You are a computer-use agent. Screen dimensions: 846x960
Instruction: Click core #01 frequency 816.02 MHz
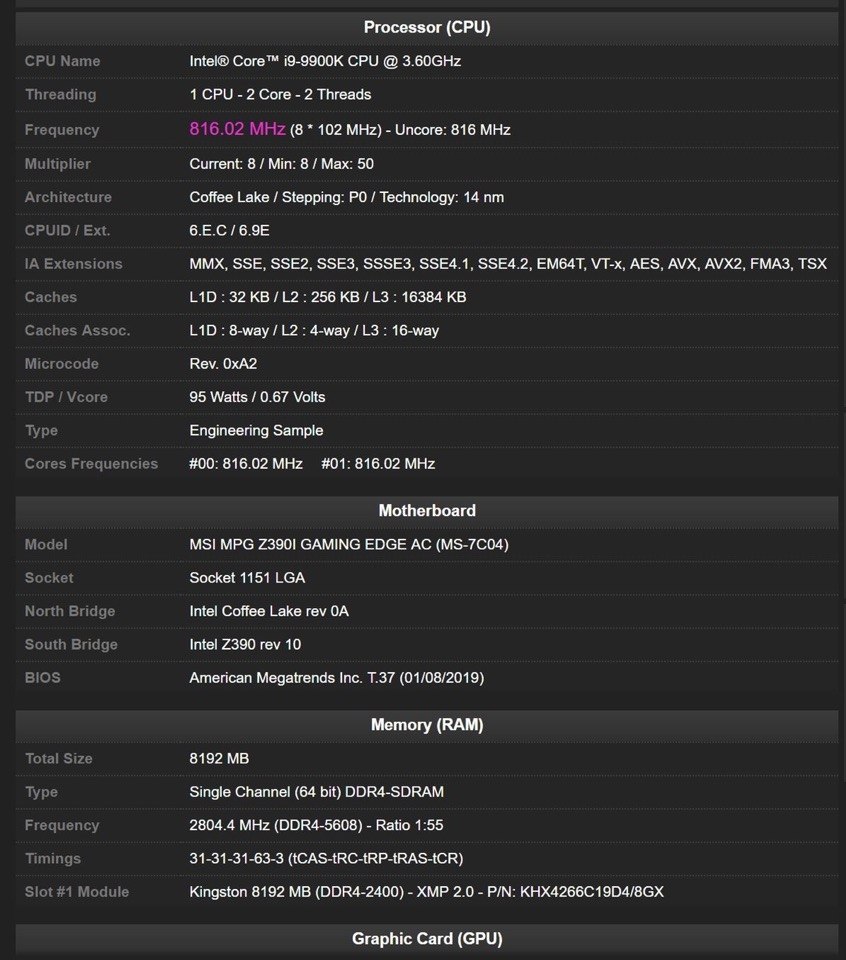[378, 464]
